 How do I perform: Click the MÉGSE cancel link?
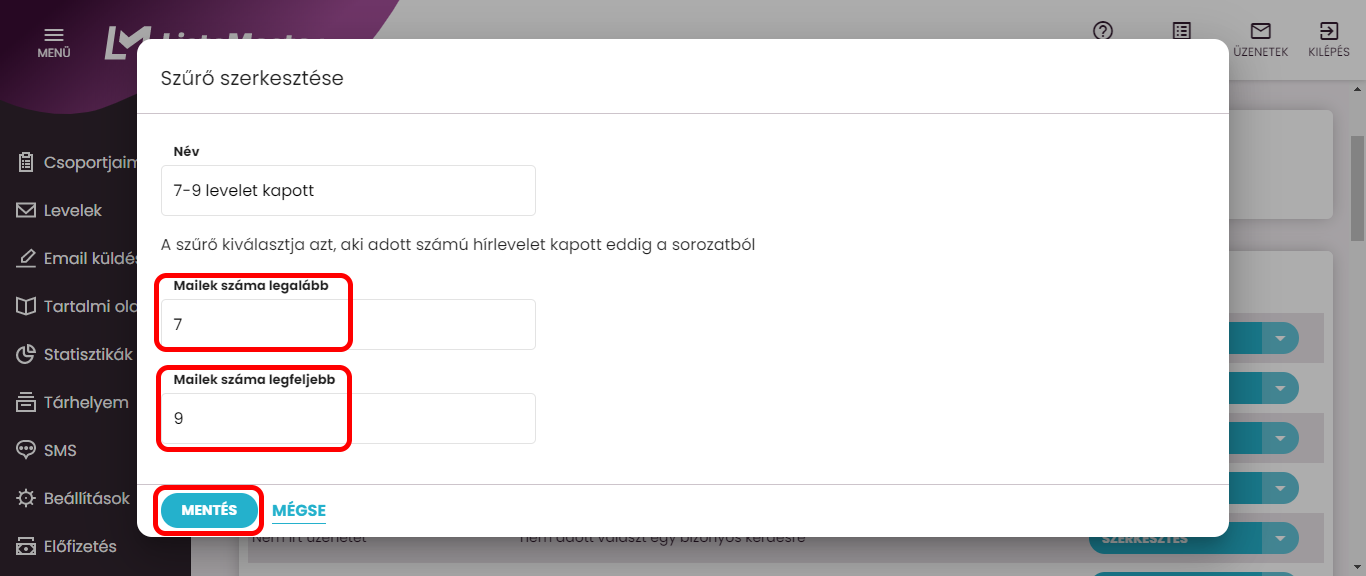click(x=299, y=511)
